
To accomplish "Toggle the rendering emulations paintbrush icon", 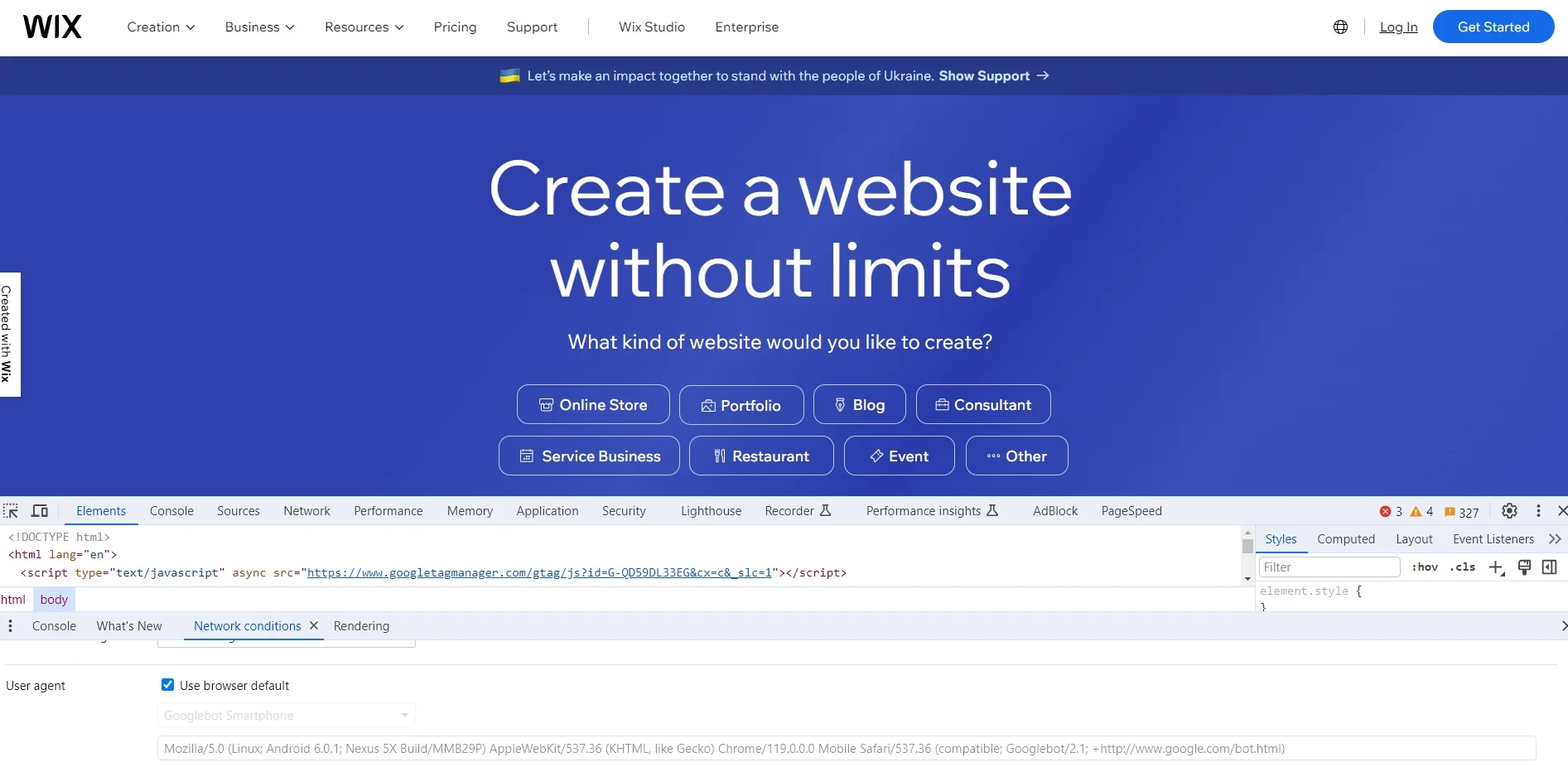I will (x=1524, y=567).
